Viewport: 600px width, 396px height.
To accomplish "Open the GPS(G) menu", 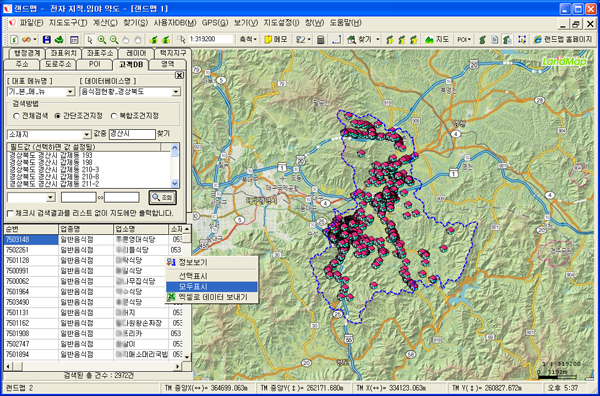I will (x=215, y=23).
